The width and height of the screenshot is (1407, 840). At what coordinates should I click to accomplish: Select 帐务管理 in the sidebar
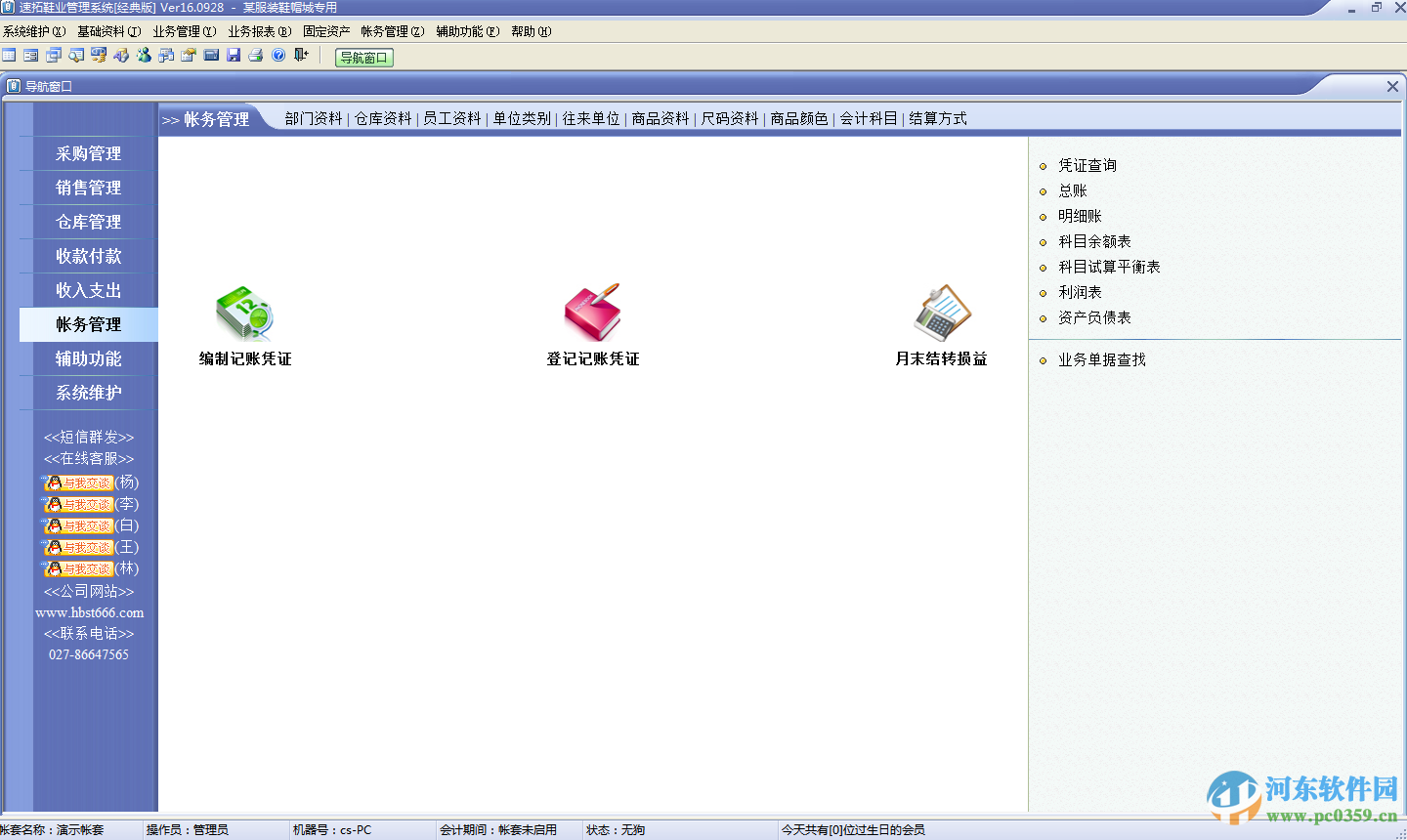click(x=89, y=324)
